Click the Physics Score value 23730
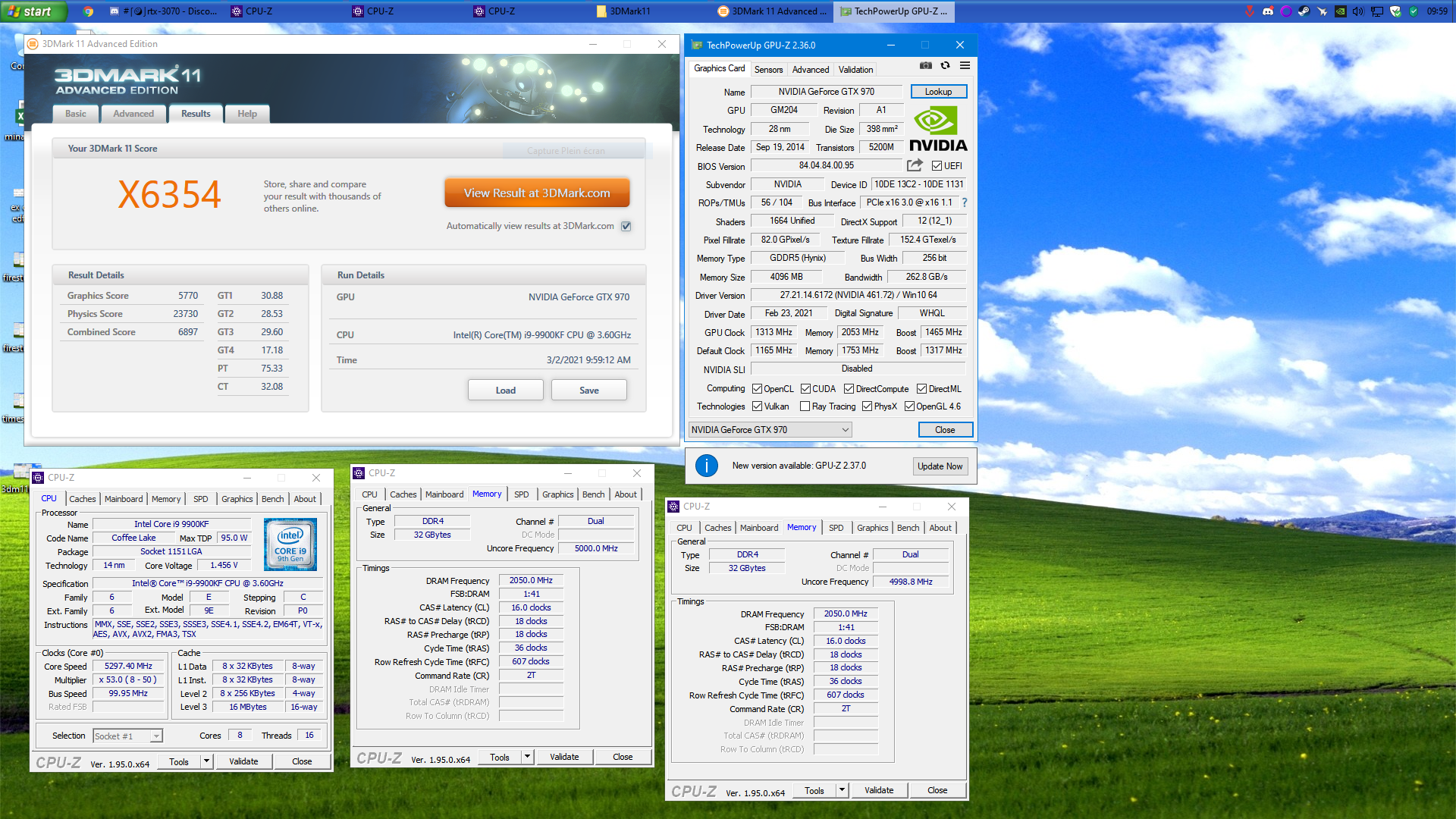 186,314
